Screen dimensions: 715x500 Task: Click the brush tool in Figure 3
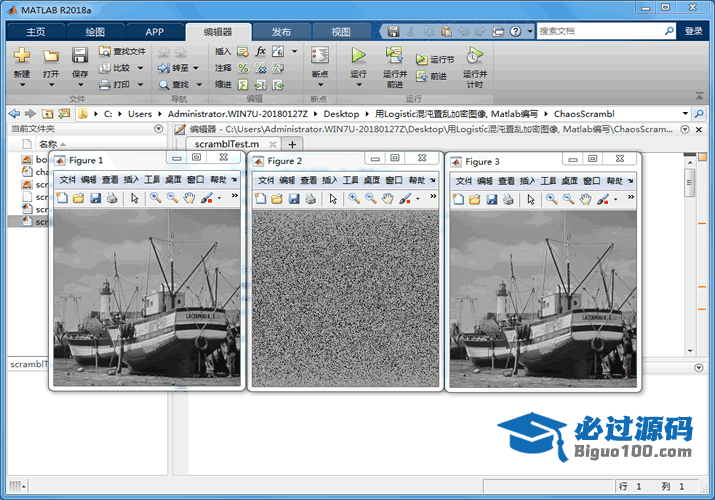(601, 199)
